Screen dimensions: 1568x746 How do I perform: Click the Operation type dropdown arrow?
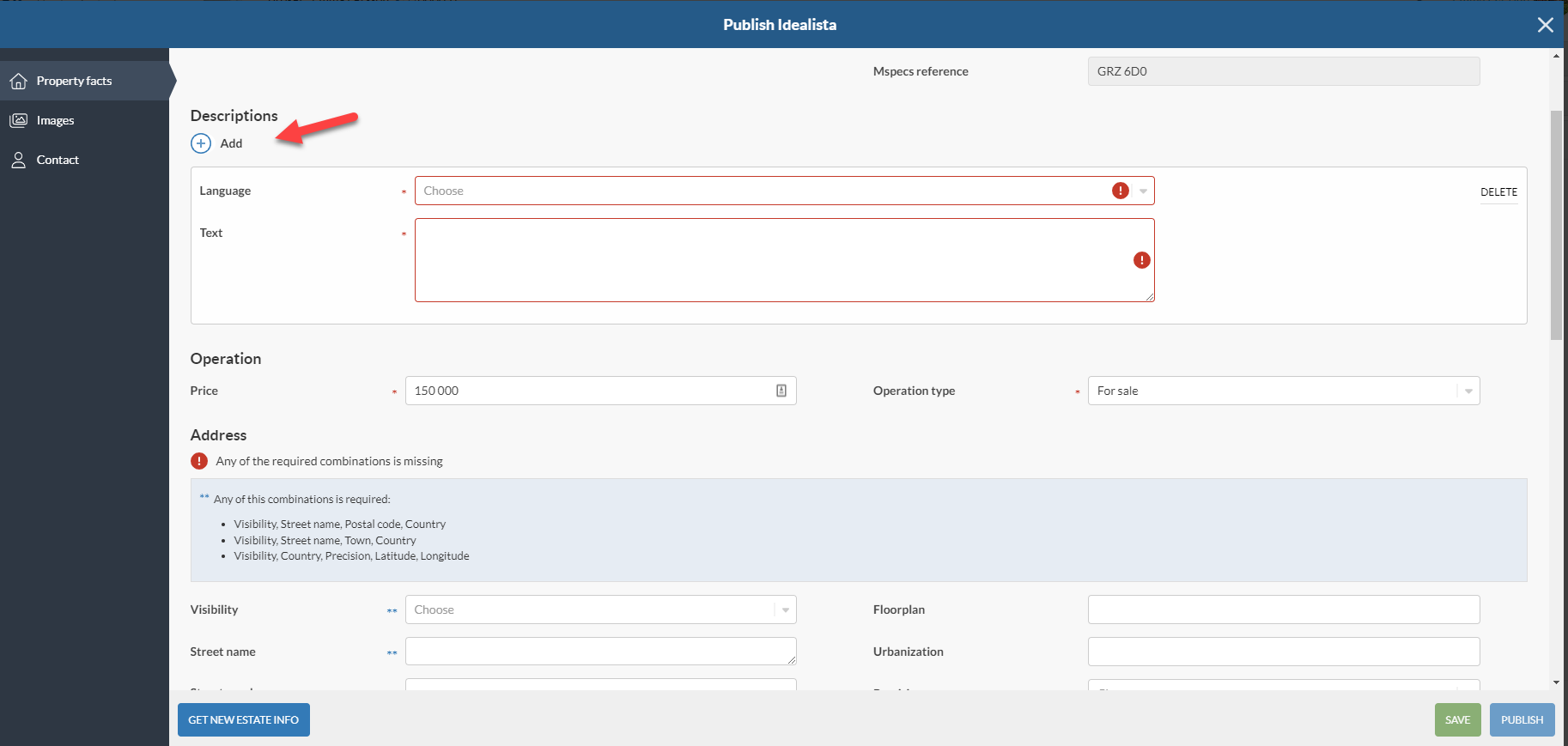coord(1468,391)
